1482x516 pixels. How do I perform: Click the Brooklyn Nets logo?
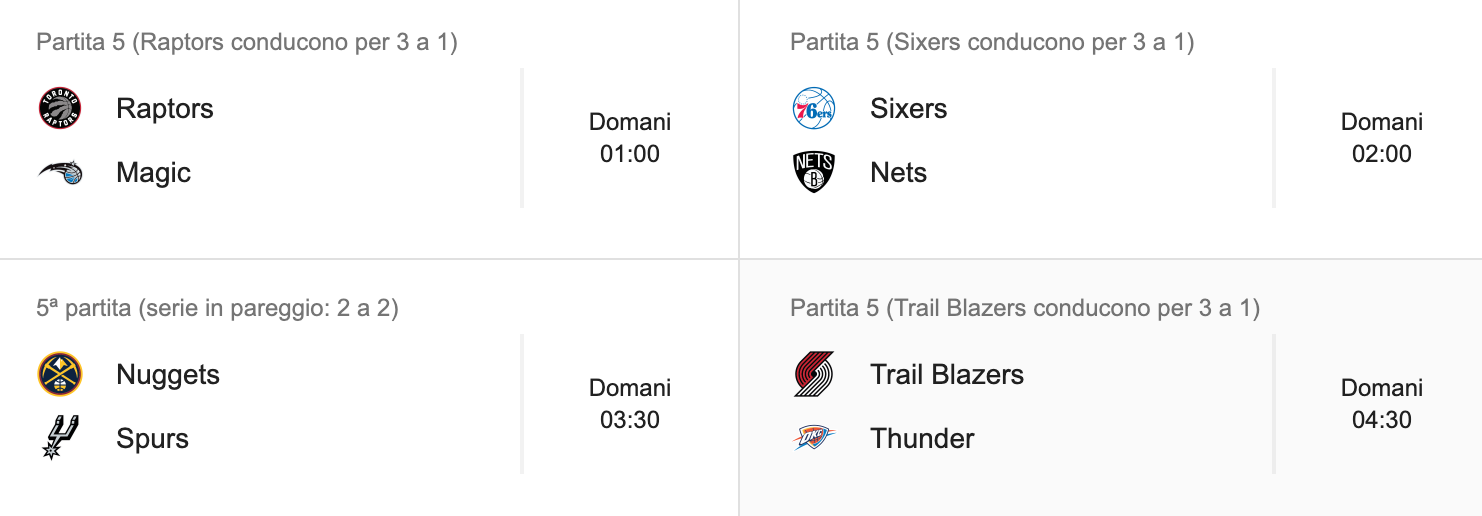coord(813,172)
